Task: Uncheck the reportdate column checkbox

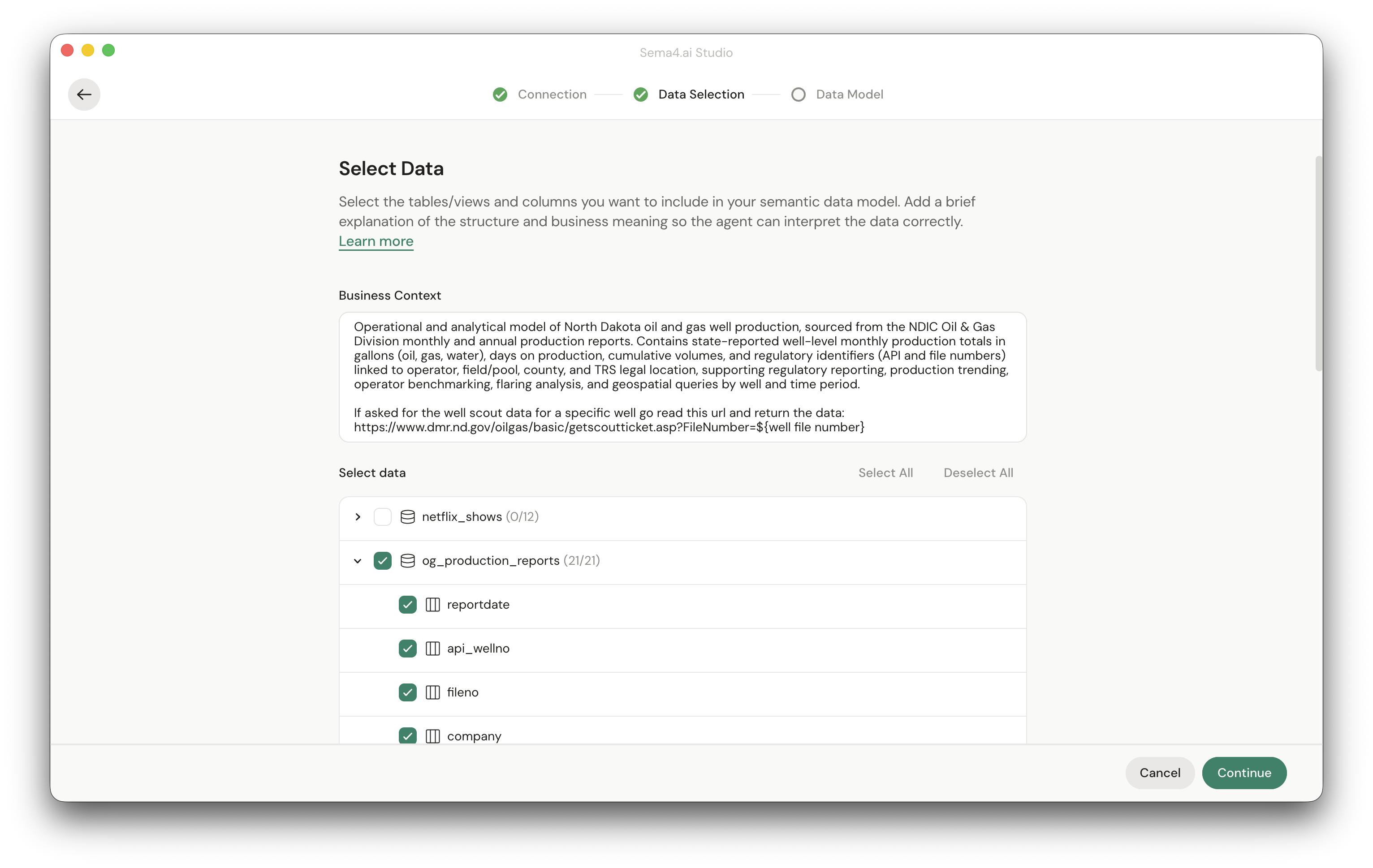Action: (x=407, y=605)
